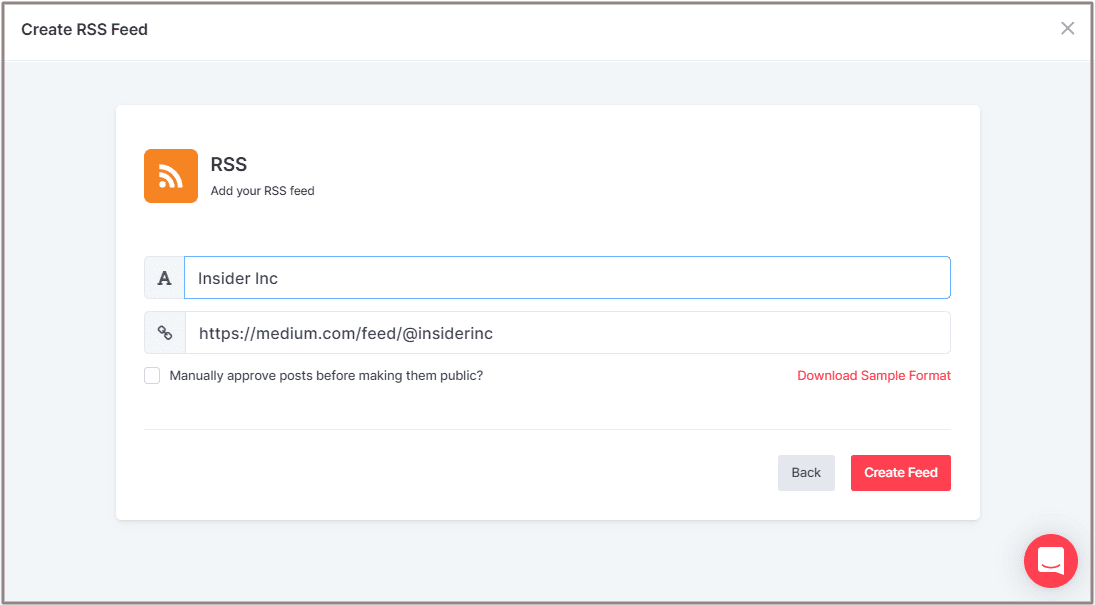Click the bold RSS heading text
This screenshot has width=1095, height=605.
coord(229,165)
